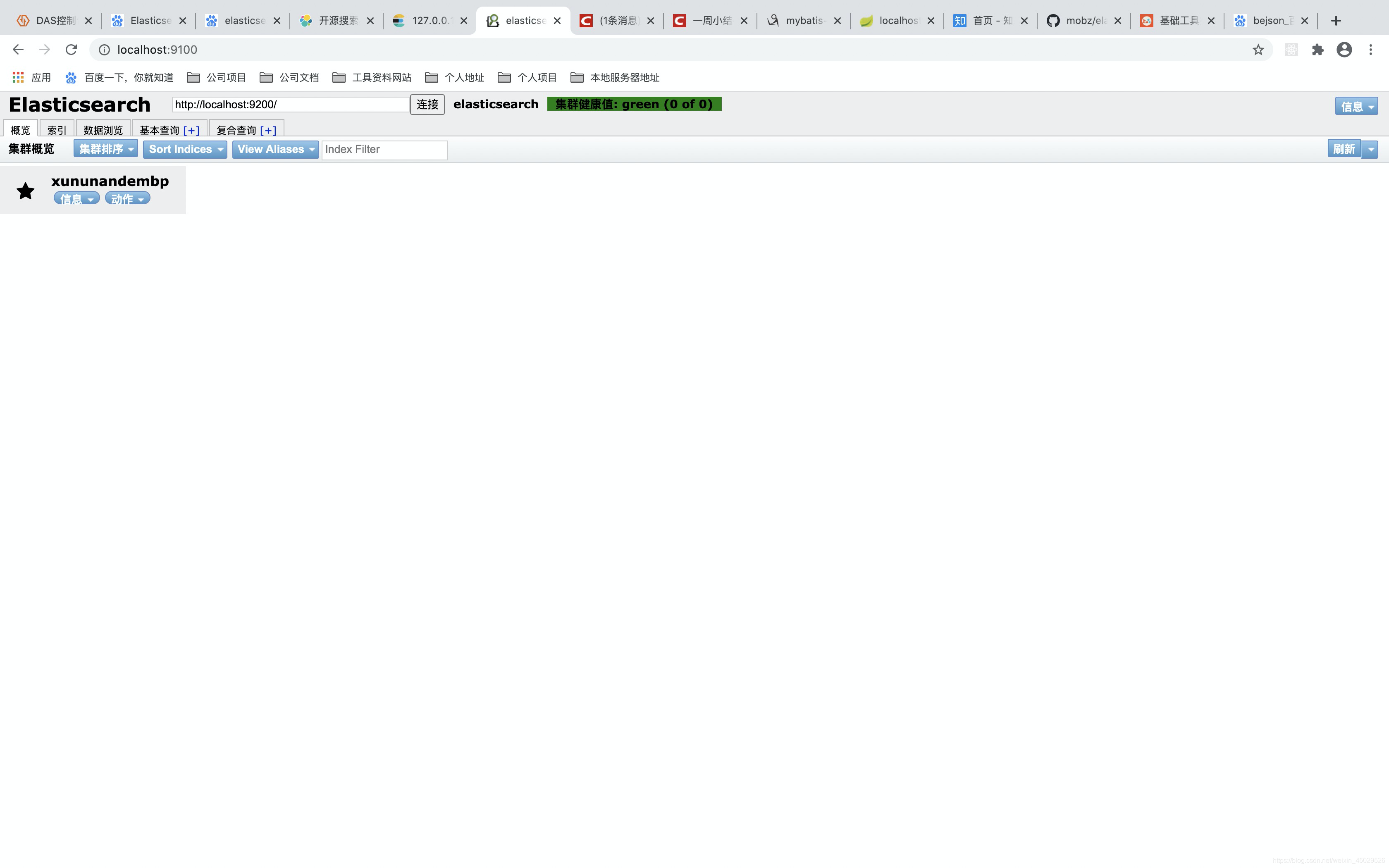Expand the View Aliases dropdown

pyautogui.click(x=275, y=149)
